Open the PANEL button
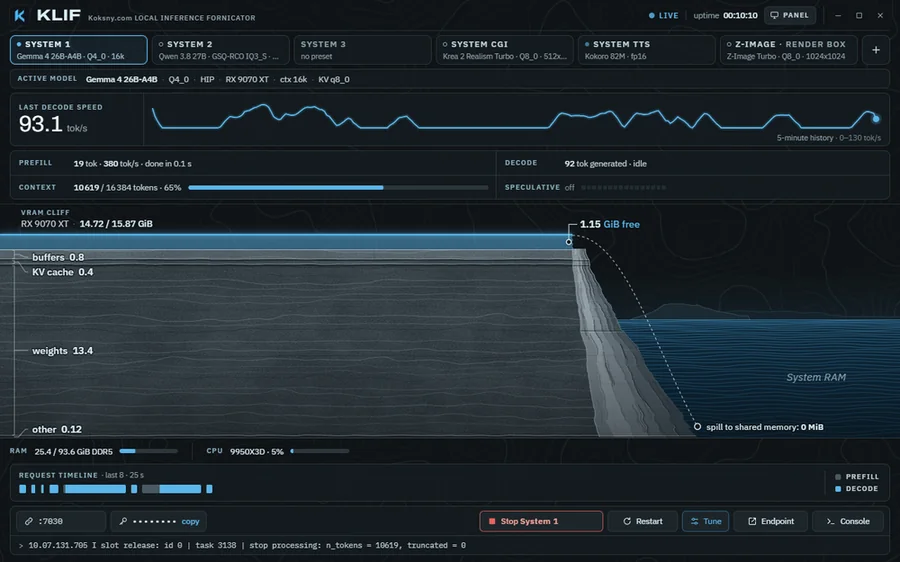This screenshot has width=900, height=562. click(790, 15)
